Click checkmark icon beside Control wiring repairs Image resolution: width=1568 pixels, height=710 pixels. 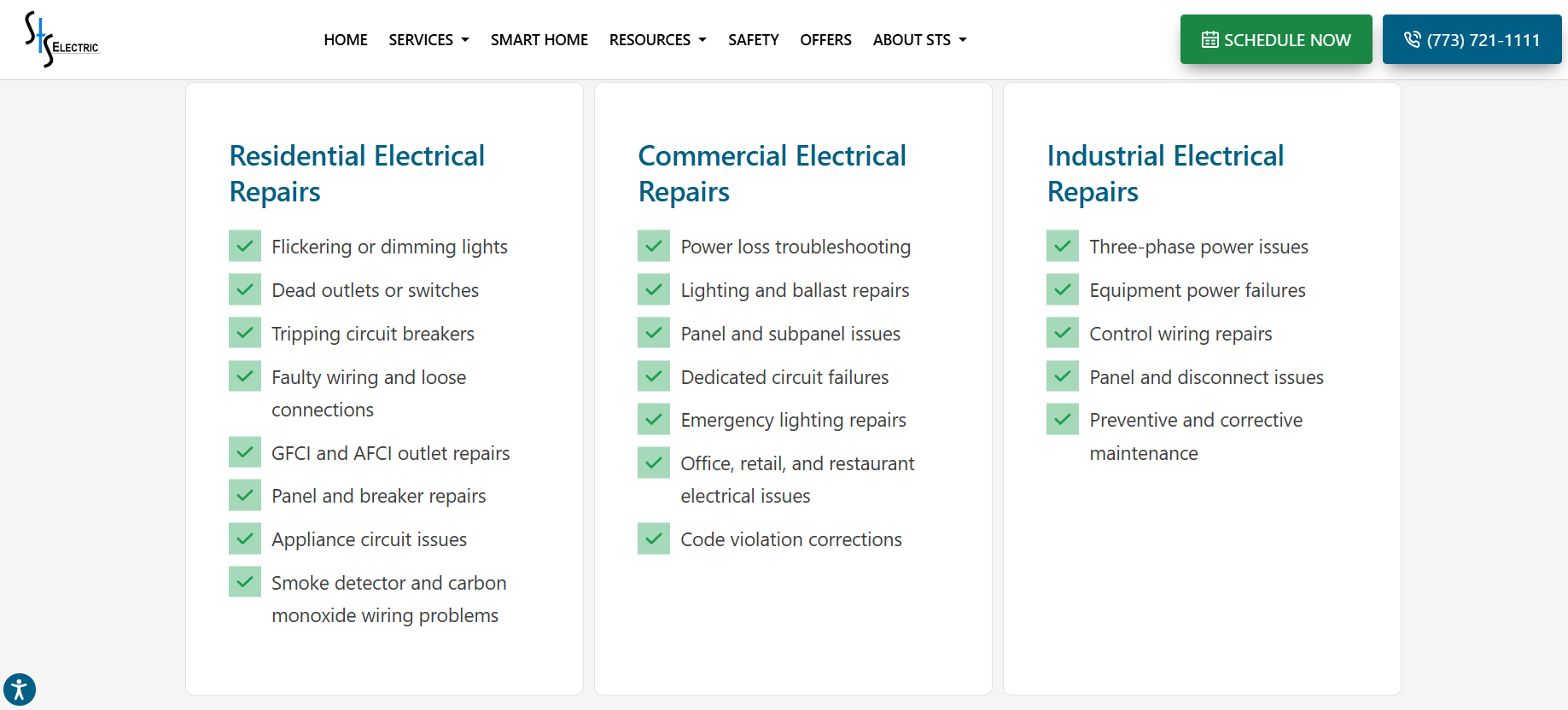coord(1063,333)
